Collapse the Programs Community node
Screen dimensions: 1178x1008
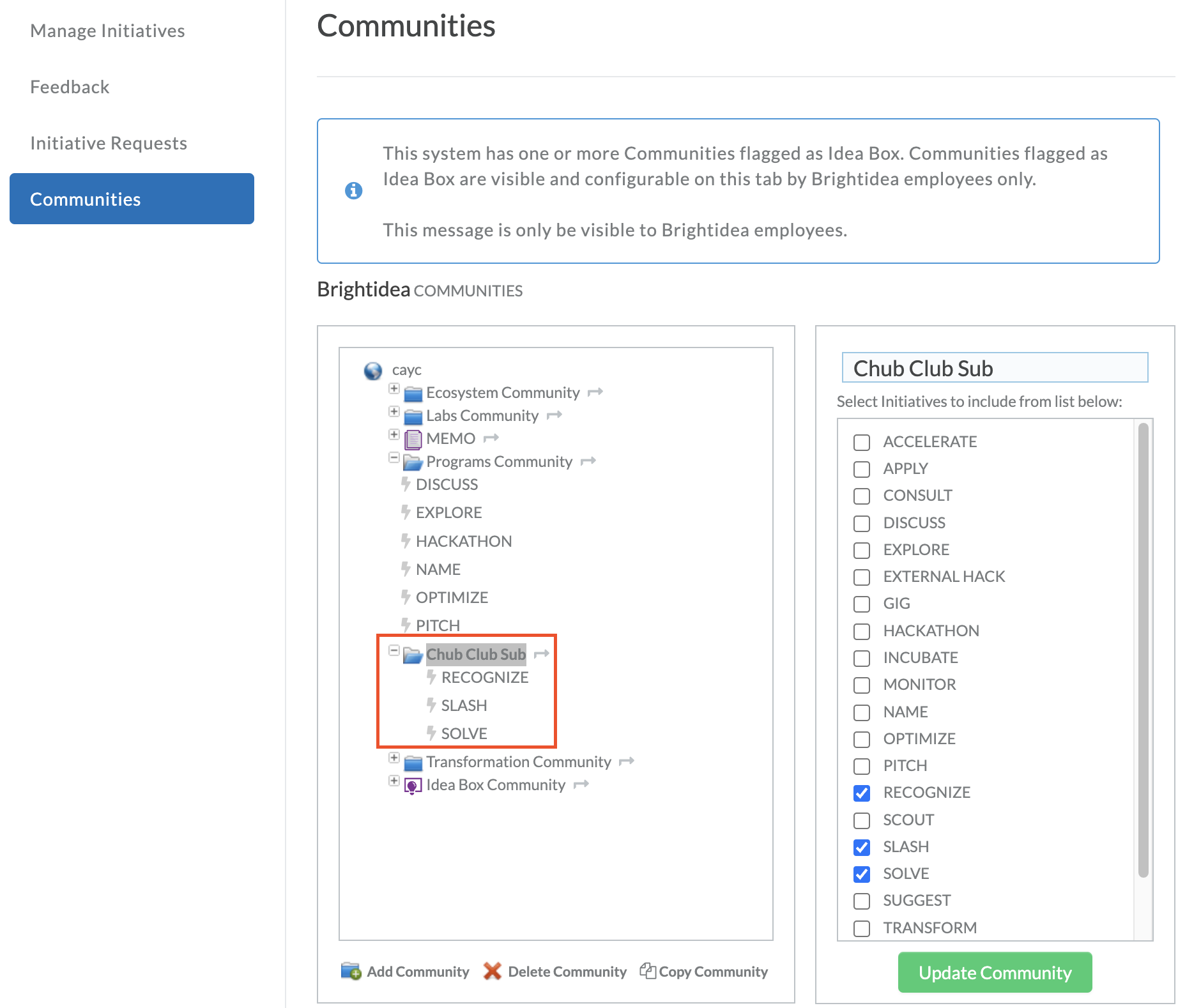click(394, 457)
